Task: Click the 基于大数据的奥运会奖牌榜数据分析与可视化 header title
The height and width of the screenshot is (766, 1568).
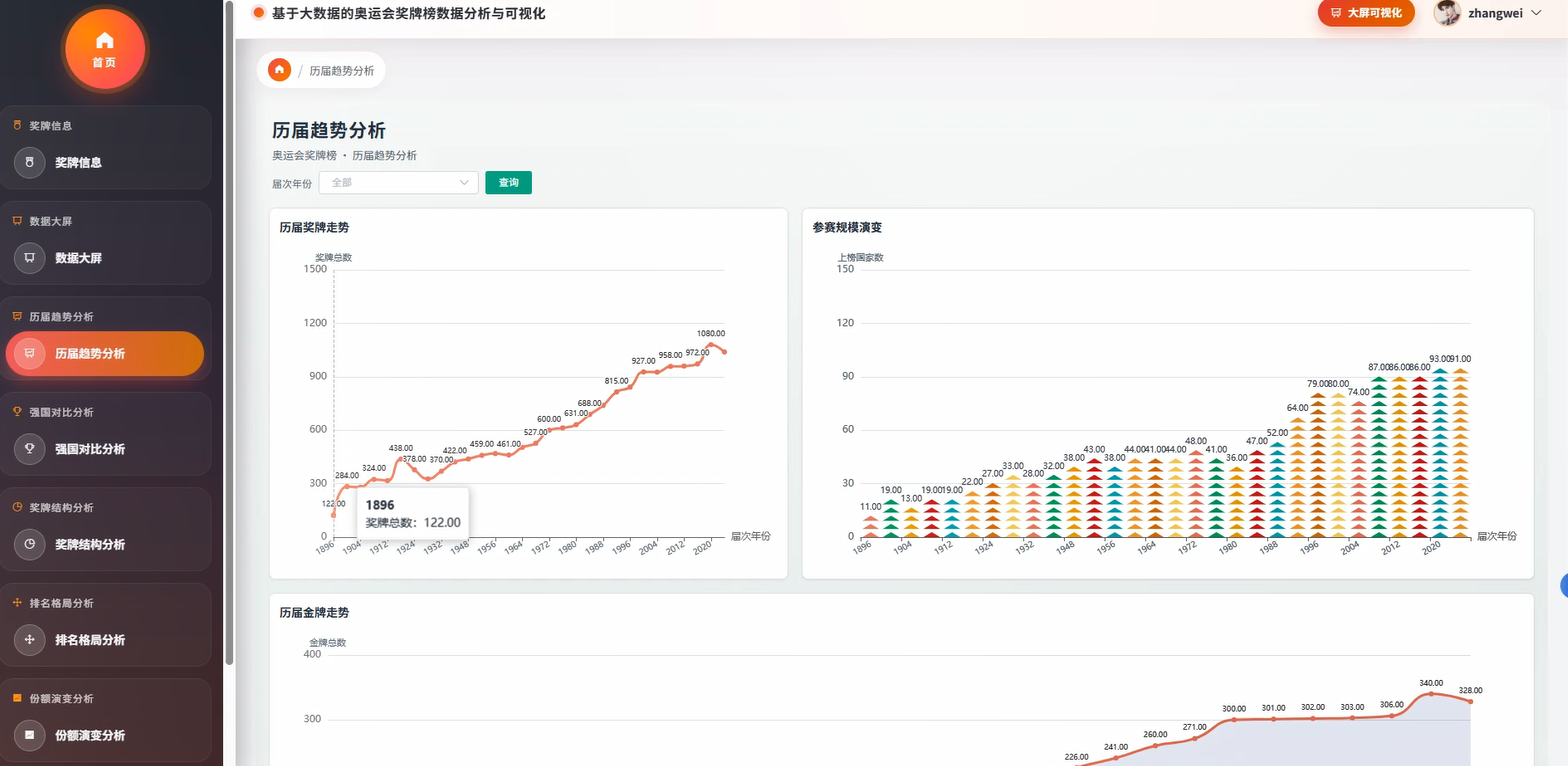Action: (x=409, y=13)
